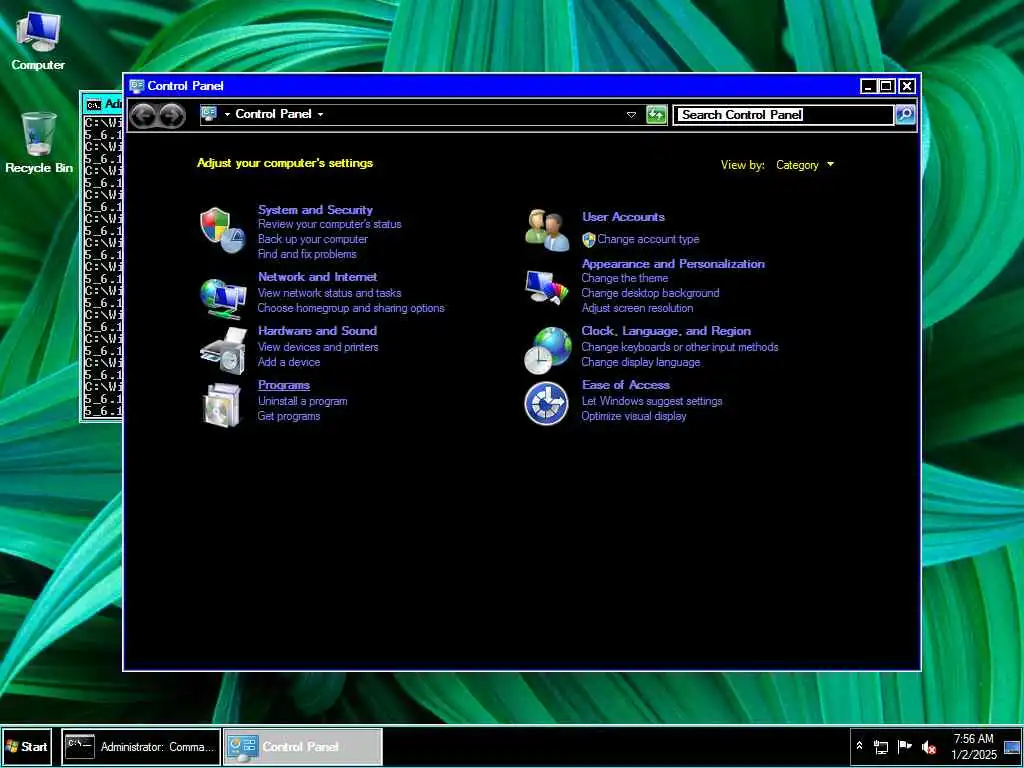Expand arrow before Control Panel breadcrumb
The width and height of the screenshot is (1024, 768).
tap(227, 114)
